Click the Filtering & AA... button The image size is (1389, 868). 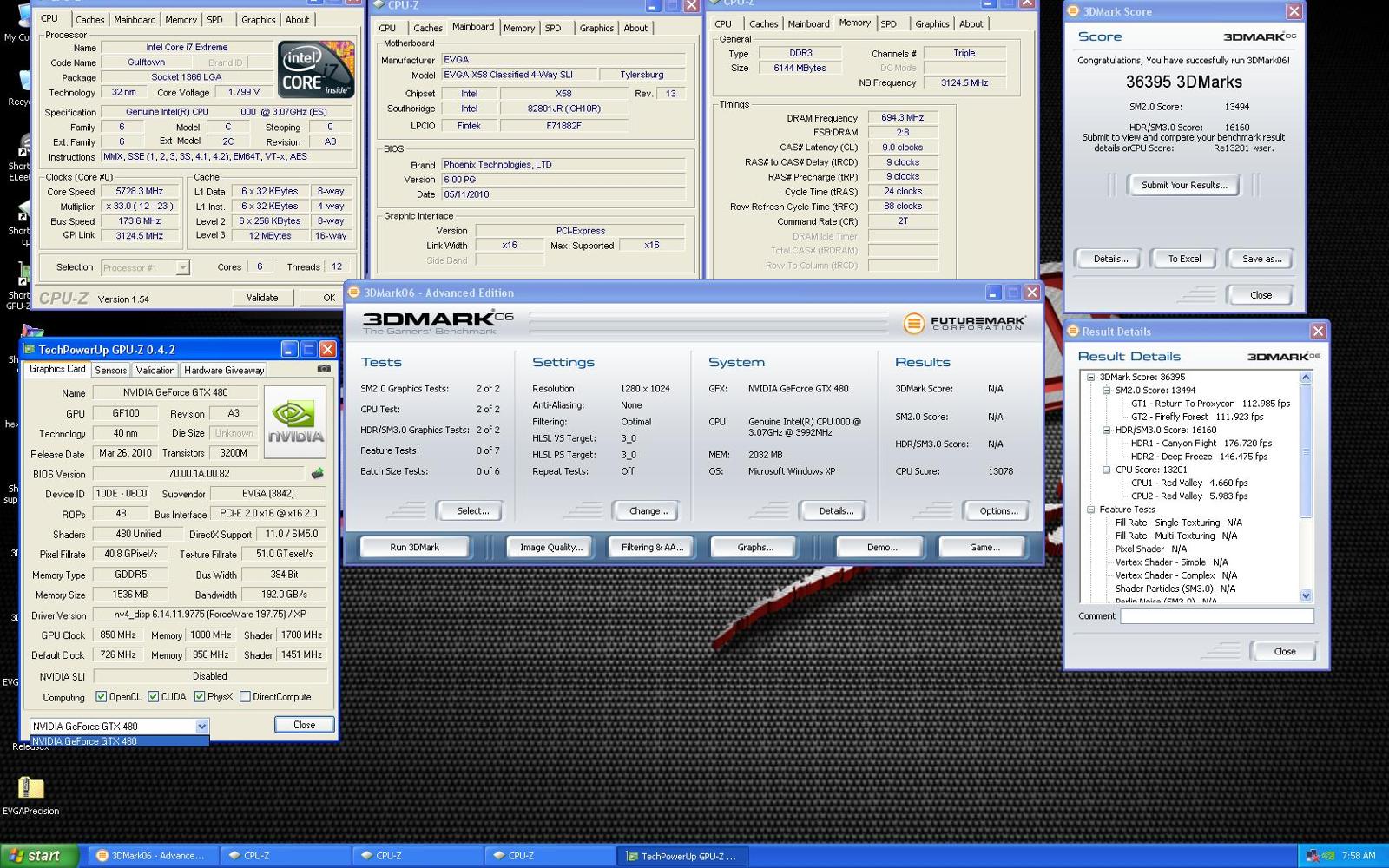(x=652, y=547)
